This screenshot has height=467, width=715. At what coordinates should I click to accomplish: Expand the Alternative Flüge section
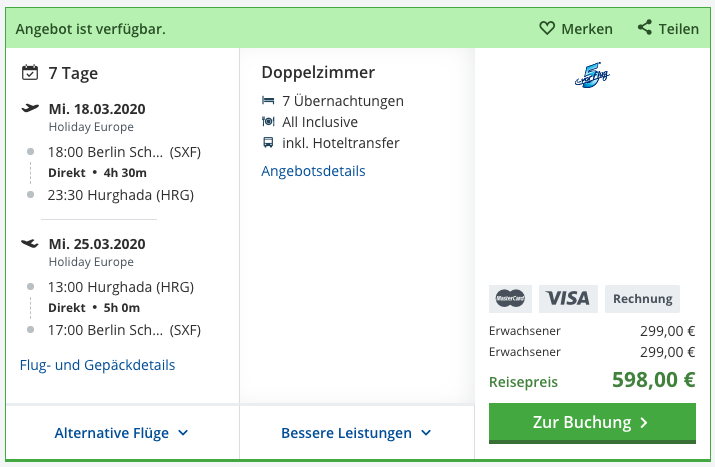tap(122, 433)
